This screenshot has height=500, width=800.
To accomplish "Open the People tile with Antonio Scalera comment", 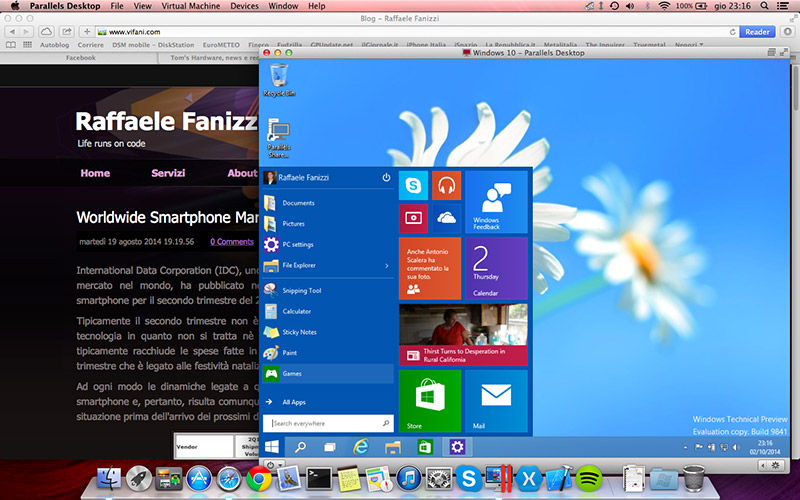I will point(430,268).
